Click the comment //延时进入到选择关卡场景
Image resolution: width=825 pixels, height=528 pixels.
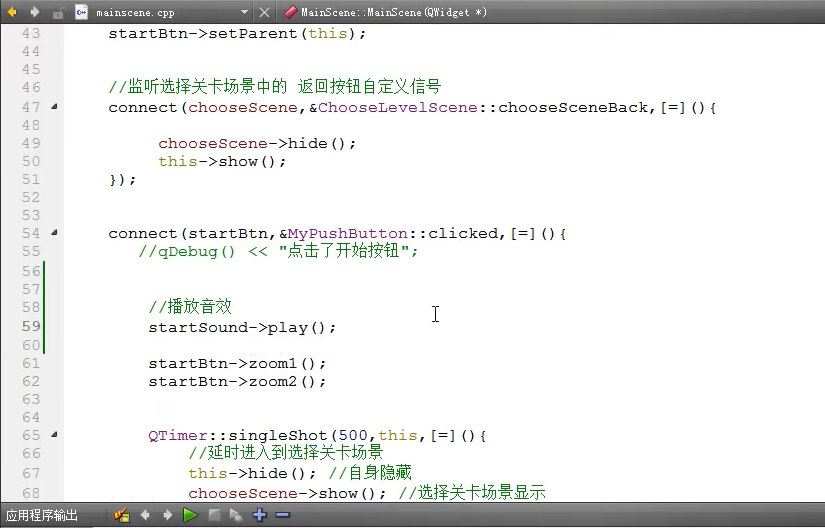coord(286,452)
